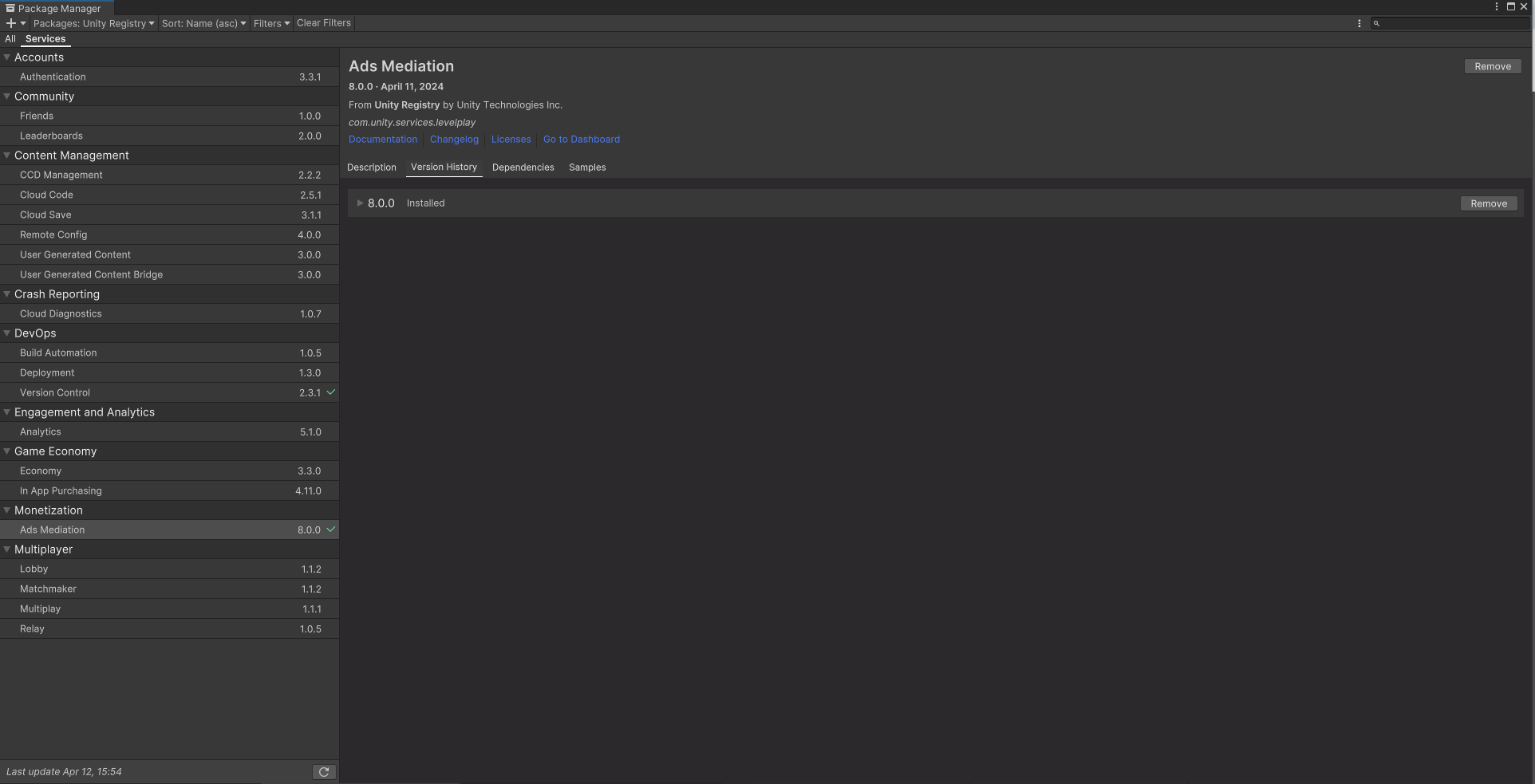
Task: Click the Clear Filters button
Action: [x=324, y=23]
